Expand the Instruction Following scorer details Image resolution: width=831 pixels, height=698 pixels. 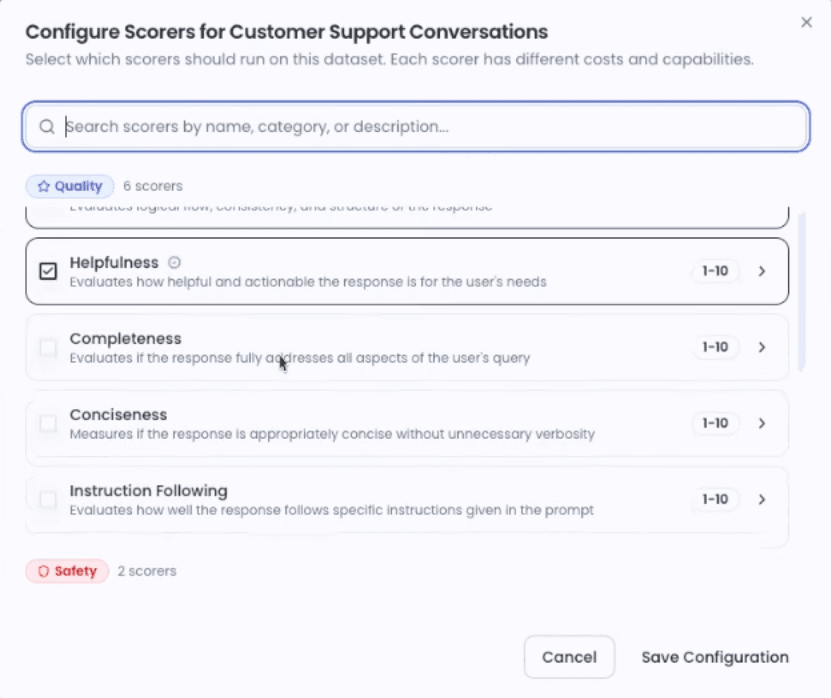762,498
